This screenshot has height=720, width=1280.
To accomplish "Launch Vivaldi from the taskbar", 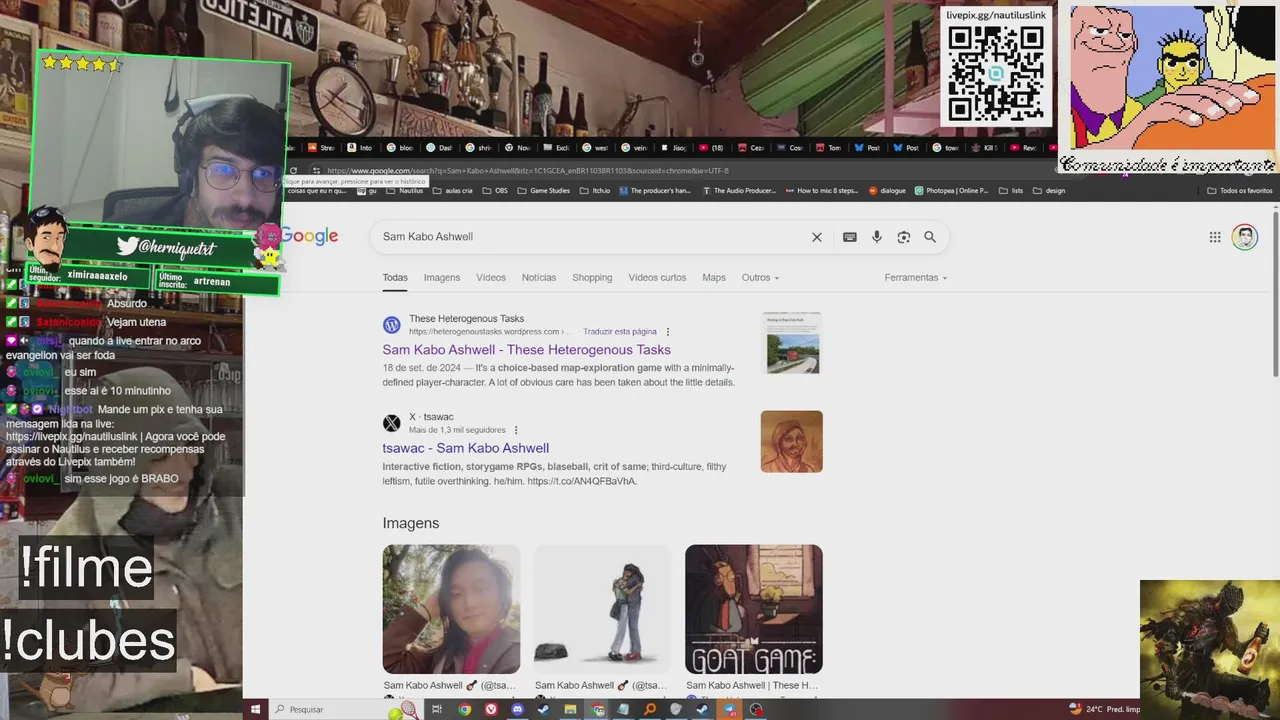I will [x=491, y=709].
